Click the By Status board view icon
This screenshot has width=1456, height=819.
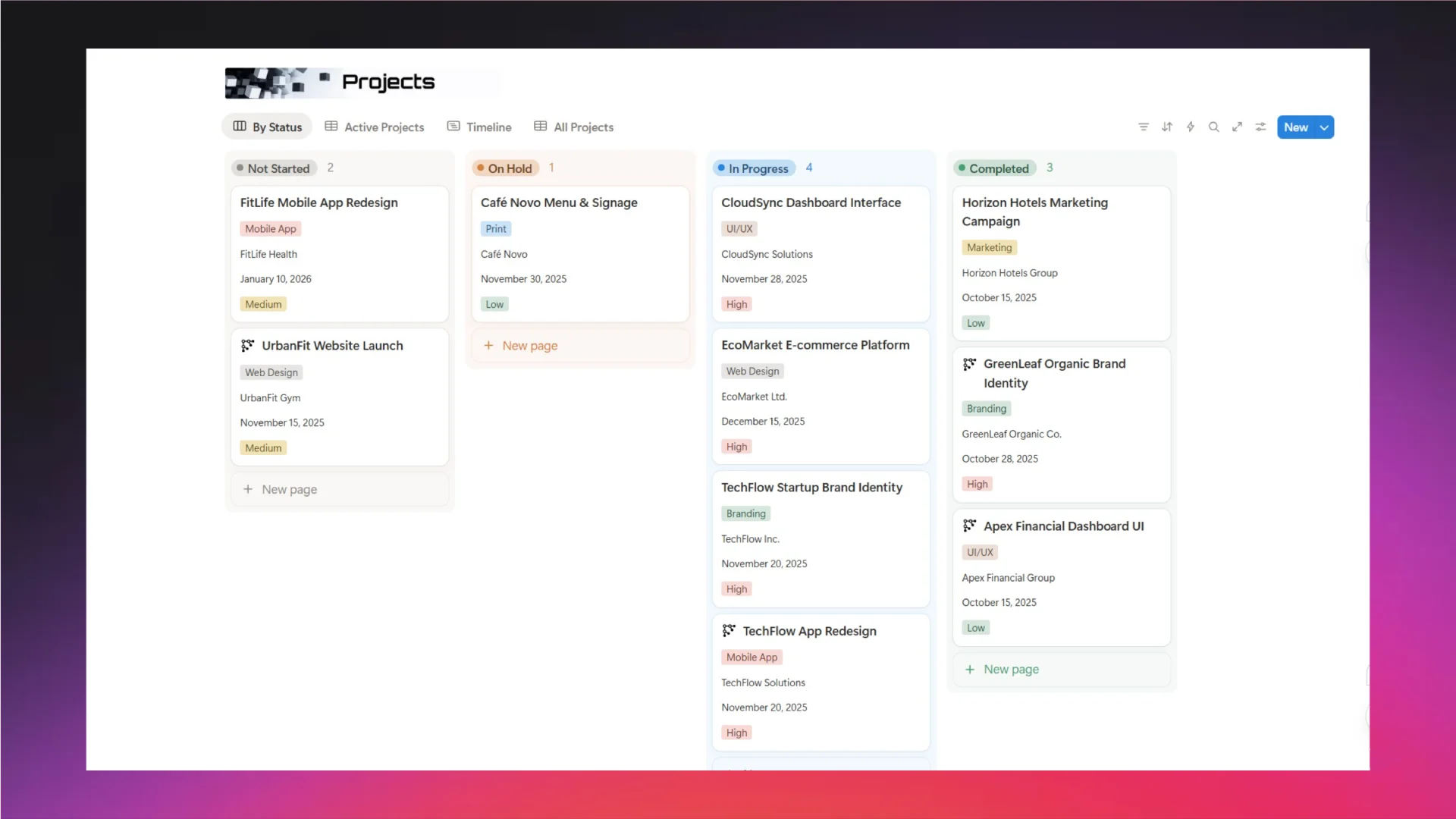pyautogui.click(x=240, y=127)
